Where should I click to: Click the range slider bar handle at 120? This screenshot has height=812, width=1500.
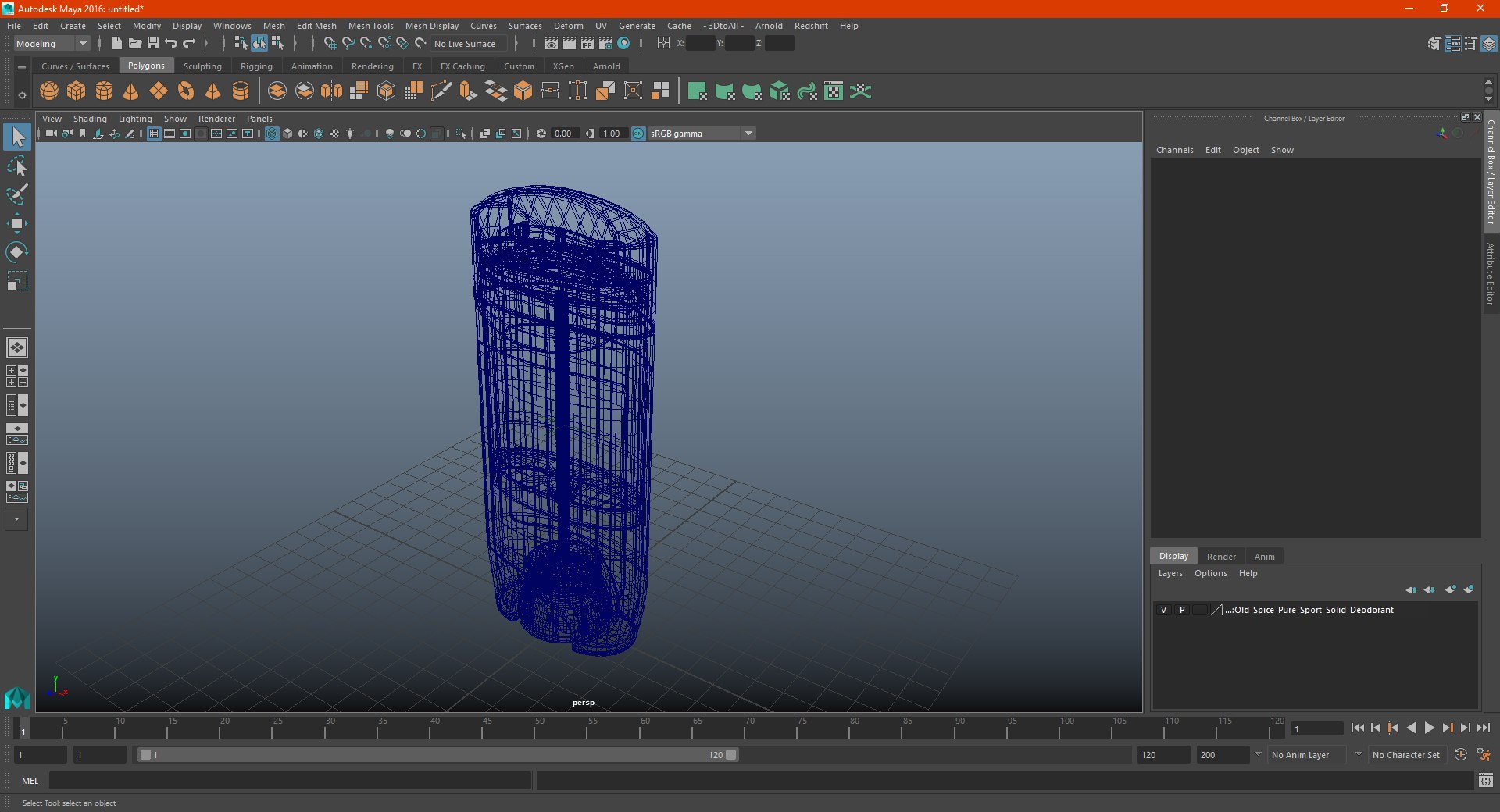click(731, 755)
